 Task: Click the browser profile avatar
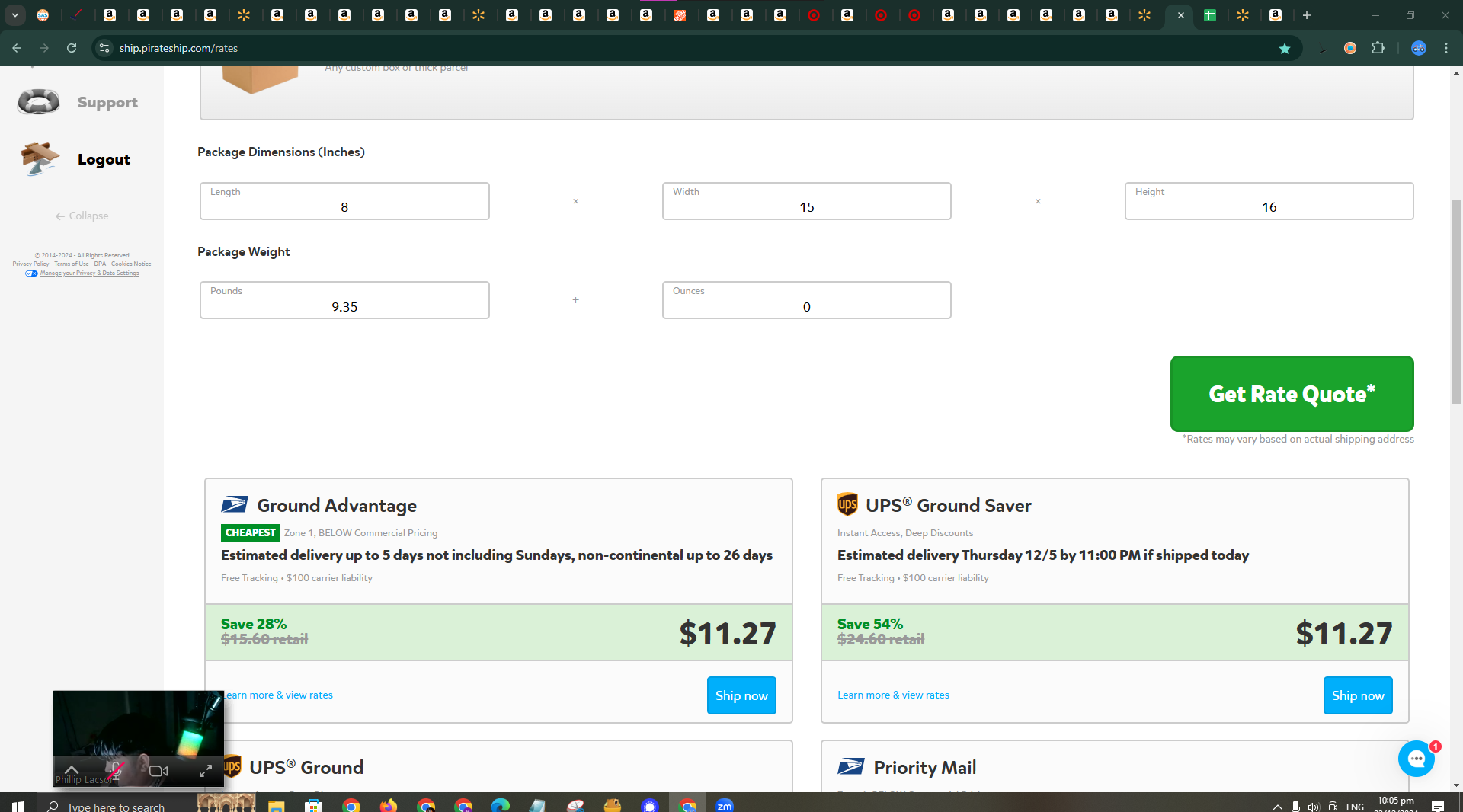click(x=1418, y=48)
